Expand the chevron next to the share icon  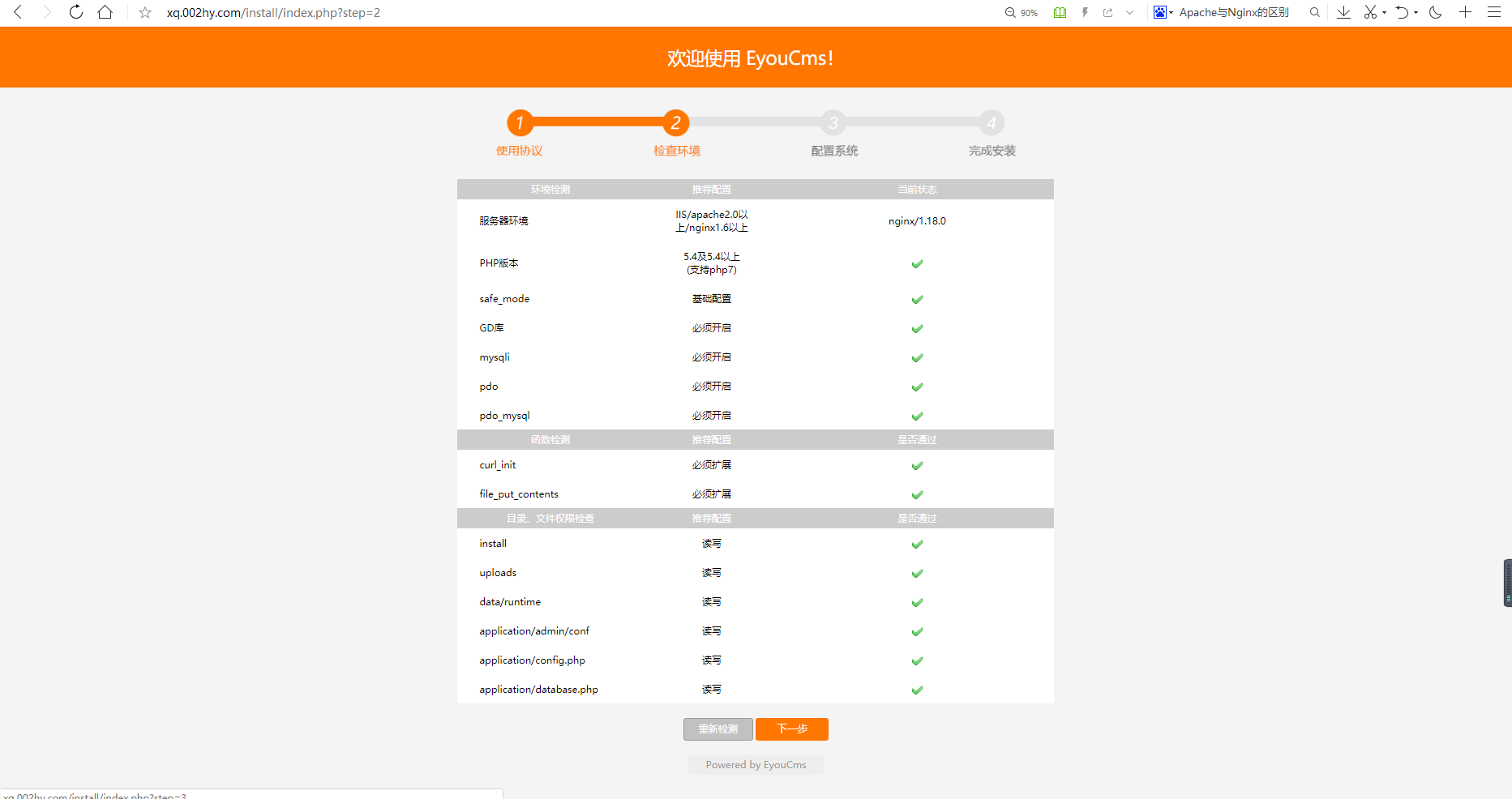1129,13
